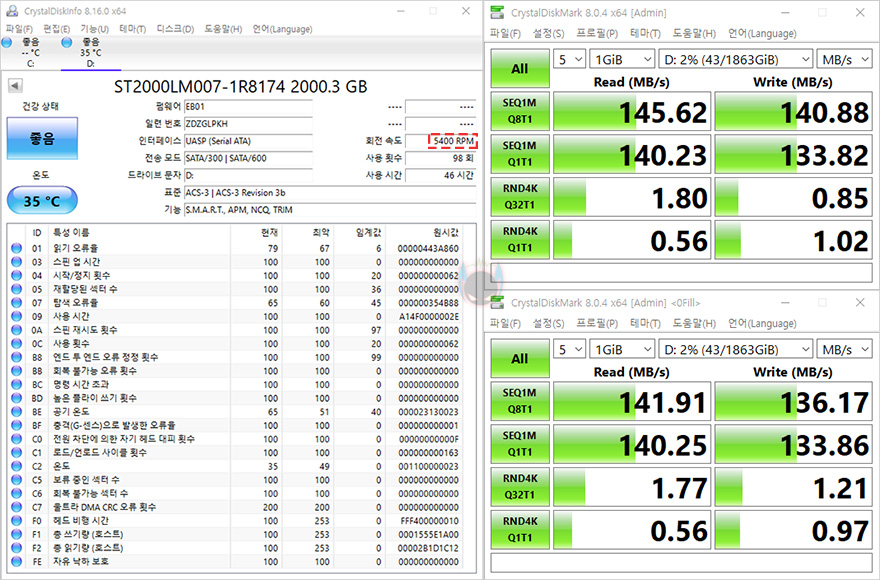Open 프로필(P) menu in upper CrystalDiskMark
The image size is (880, 580).
coord(597,34)
